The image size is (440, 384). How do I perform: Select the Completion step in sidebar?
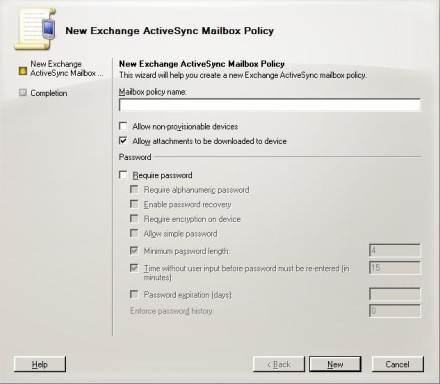coord(43,93)
